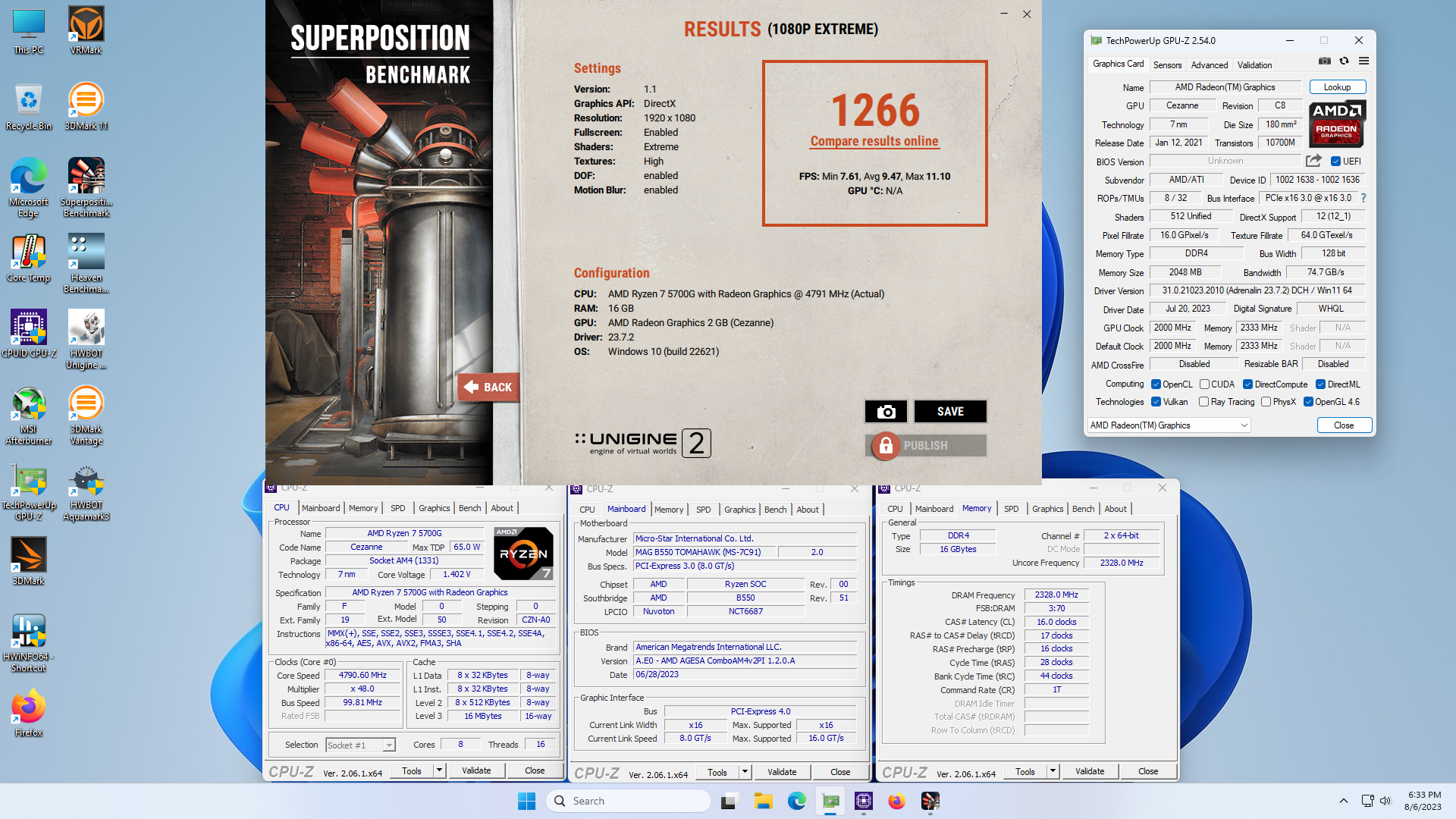Launch Firefox desktop shortcut
Screen dimensions: 1456x819
29,713
